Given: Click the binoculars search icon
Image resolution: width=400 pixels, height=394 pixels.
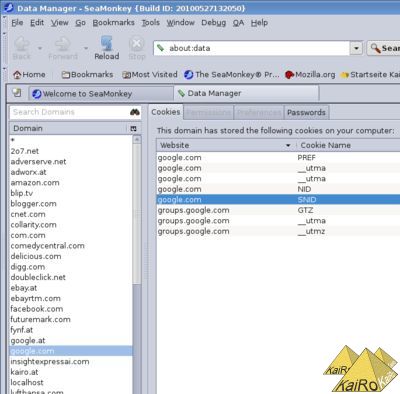Looking at the screenshot, I should point(135,112).
